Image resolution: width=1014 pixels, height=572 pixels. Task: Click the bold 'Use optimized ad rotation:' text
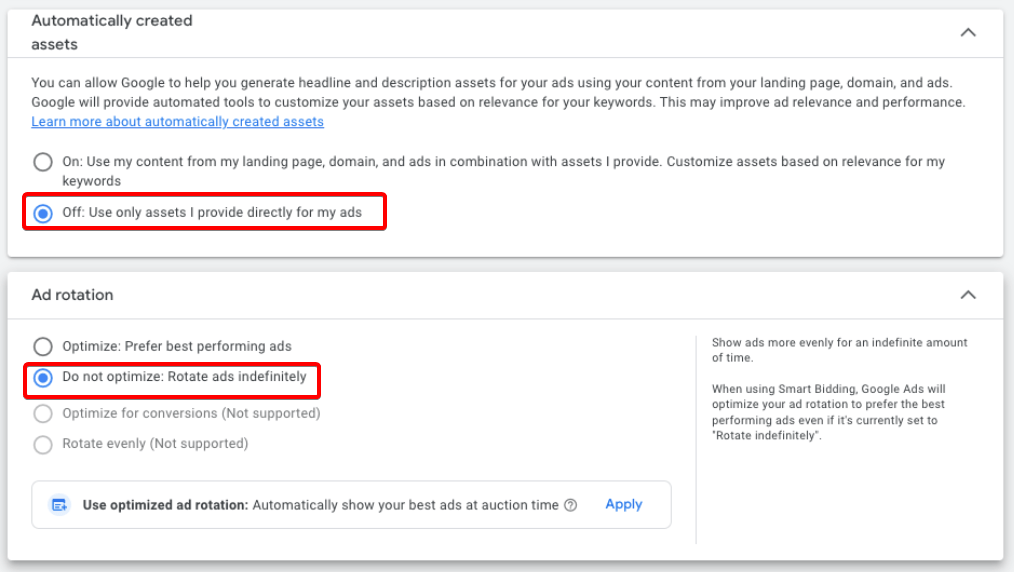pos(165,505)
